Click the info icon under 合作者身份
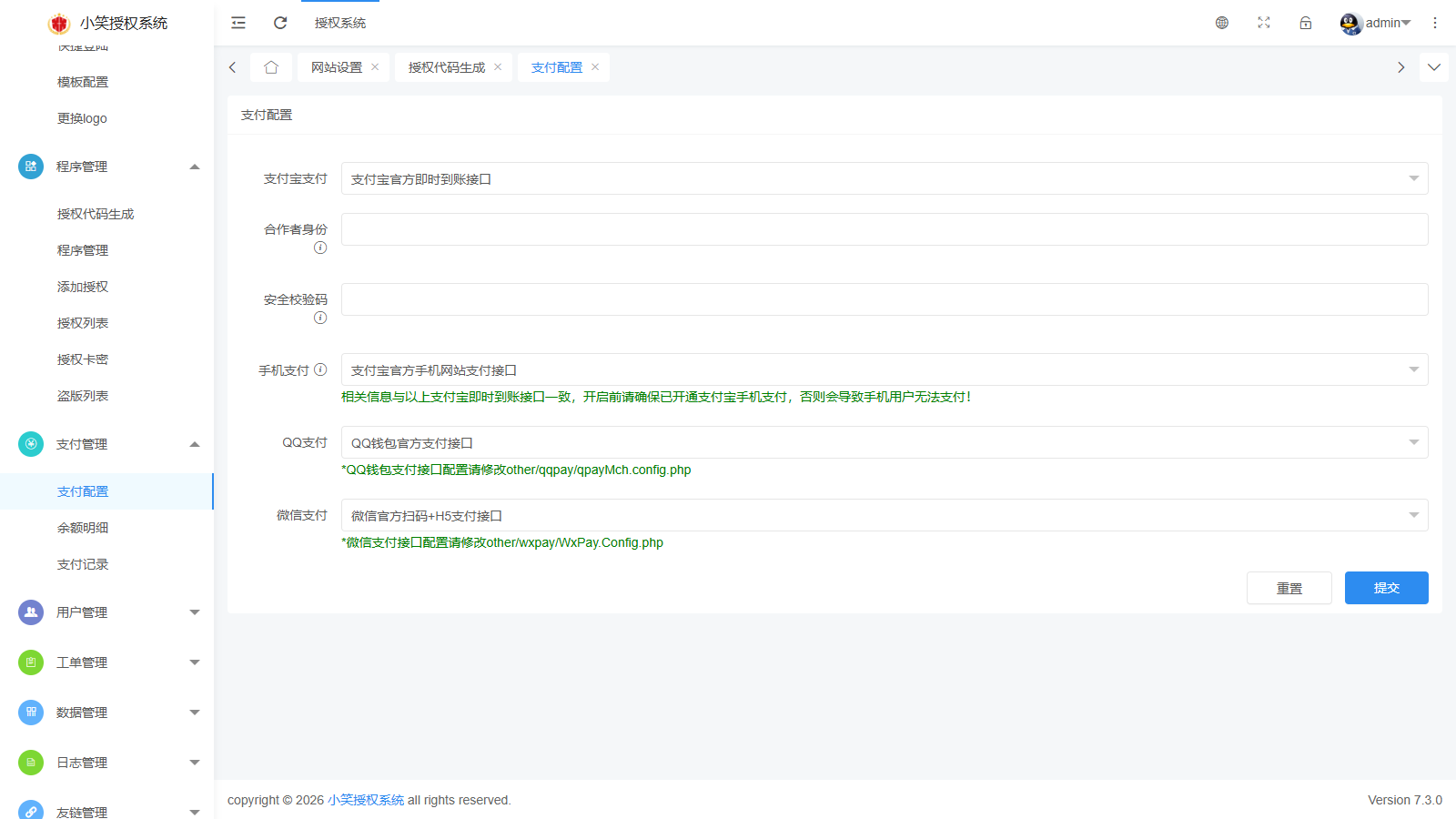The height and width of the screenshot is (819, 1456). click(x=320, y=248)
